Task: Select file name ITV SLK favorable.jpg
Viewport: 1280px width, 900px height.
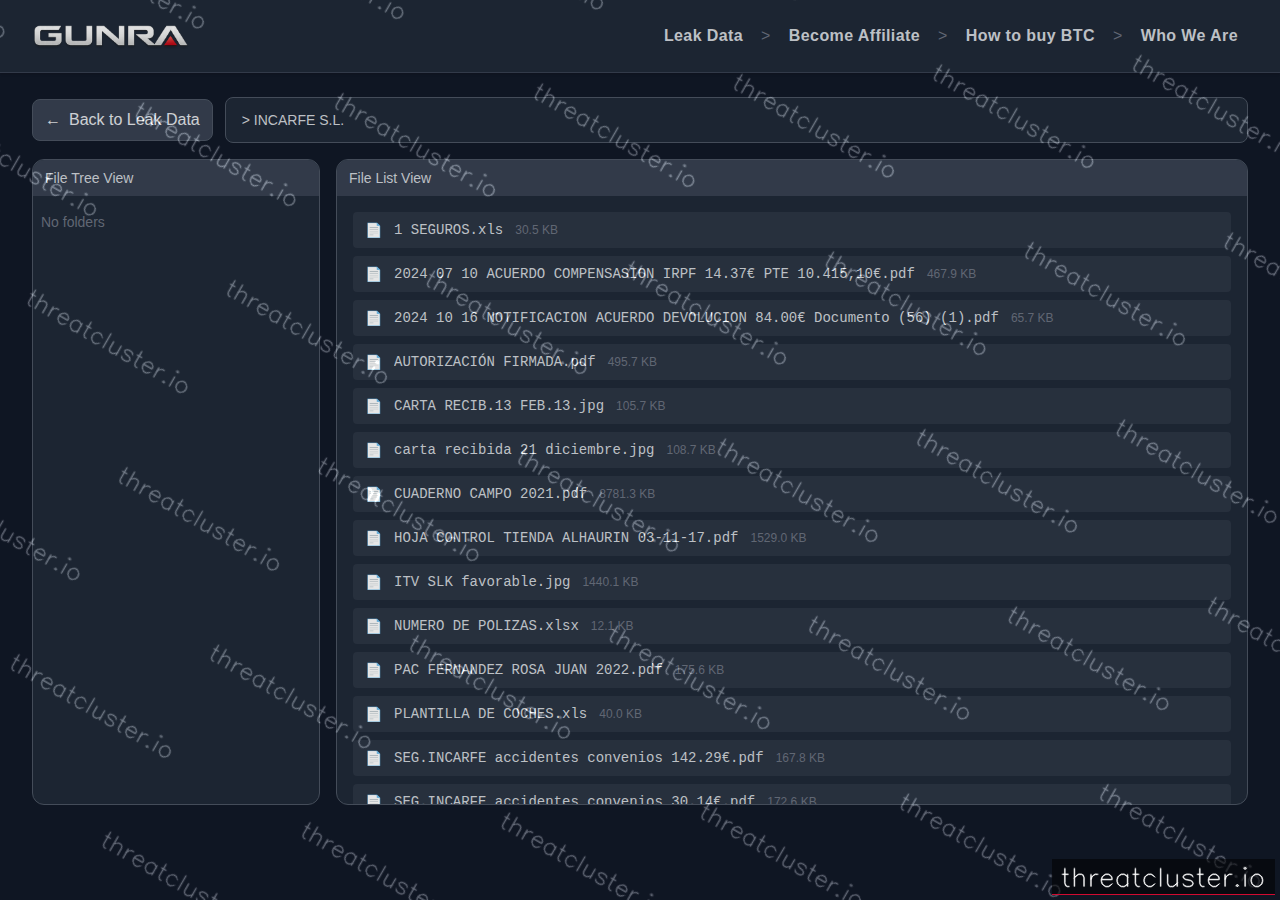Action: 482,582
